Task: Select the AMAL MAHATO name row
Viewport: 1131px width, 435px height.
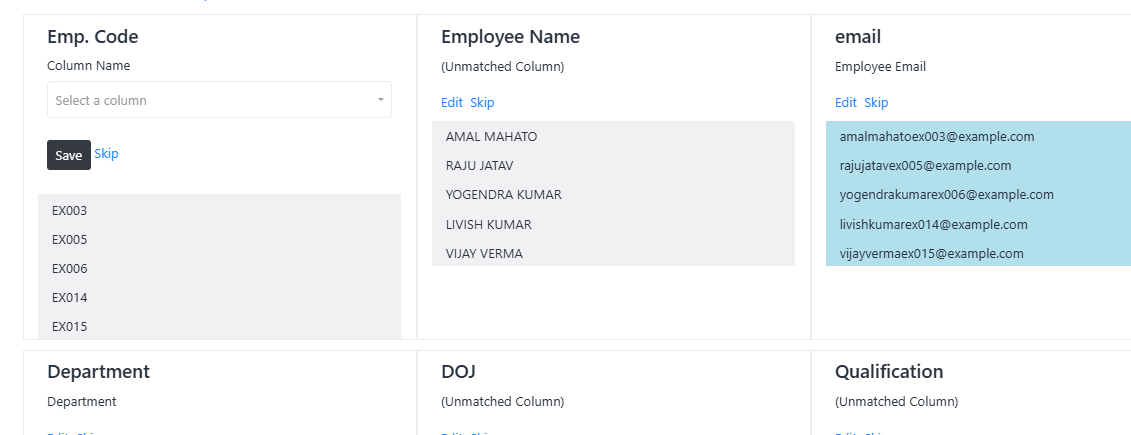Action: pos(613,136)
